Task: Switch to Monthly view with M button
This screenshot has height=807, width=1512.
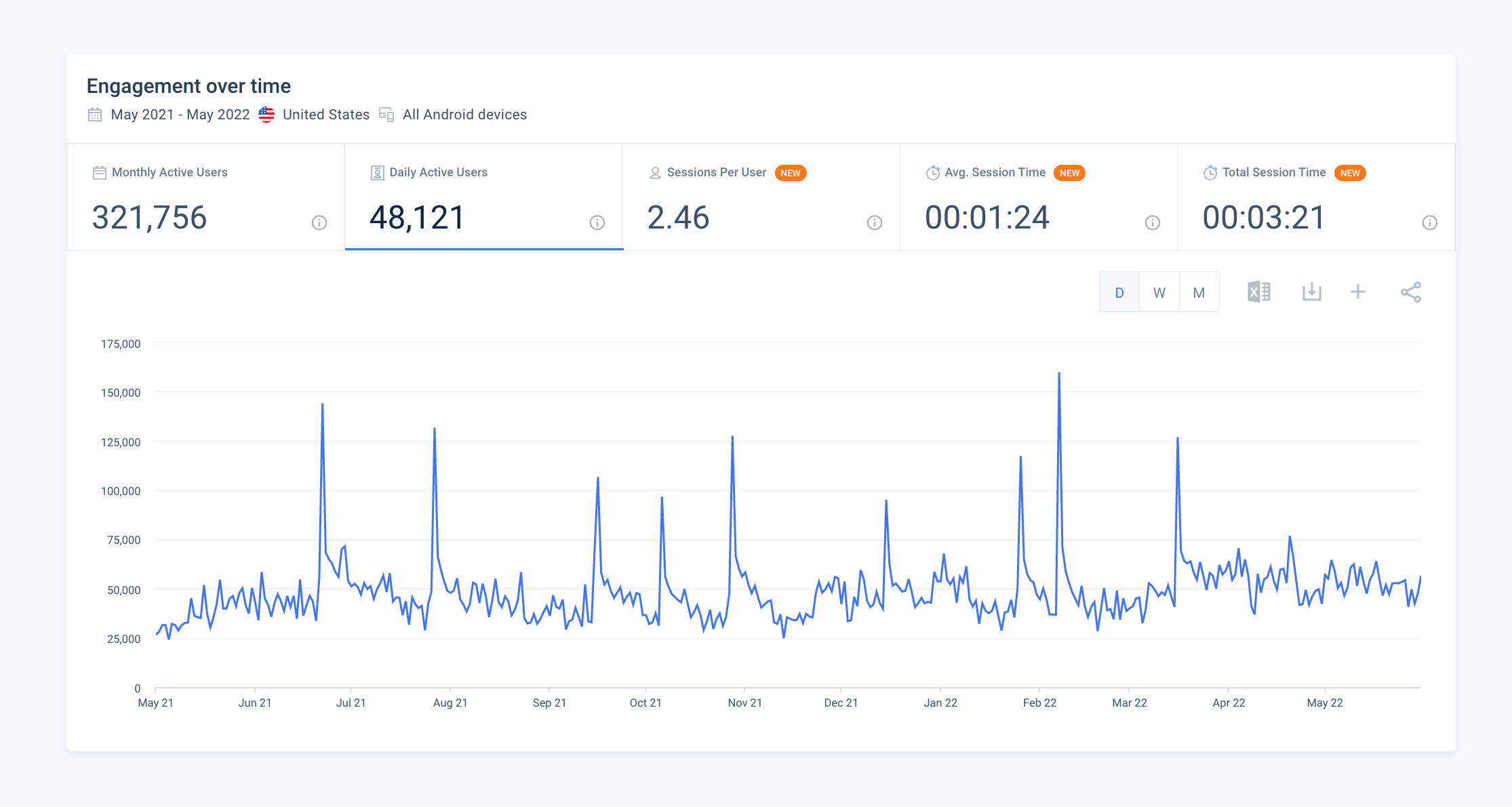Action: [1199, 292]
